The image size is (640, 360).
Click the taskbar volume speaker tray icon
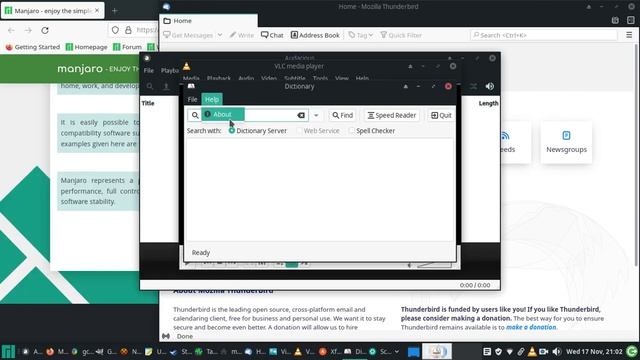click(x=557, y=351)
